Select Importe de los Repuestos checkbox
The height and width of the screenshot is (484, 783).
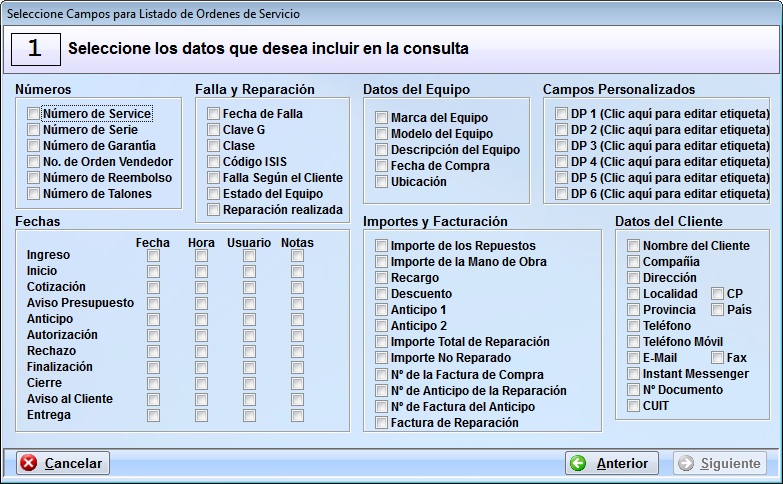point(382,246)
